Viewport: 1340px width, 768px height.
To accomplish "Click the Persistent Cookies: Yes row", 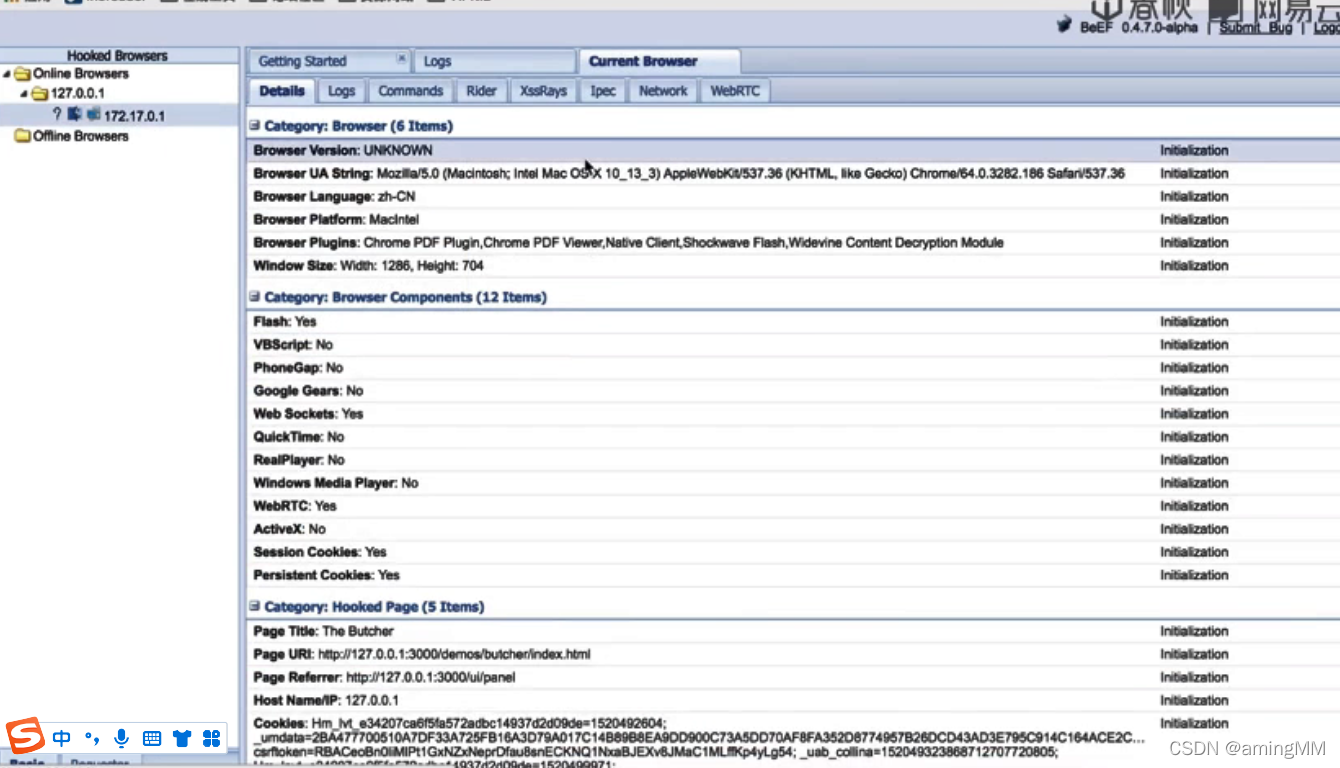I will click(x=793, y=575).
